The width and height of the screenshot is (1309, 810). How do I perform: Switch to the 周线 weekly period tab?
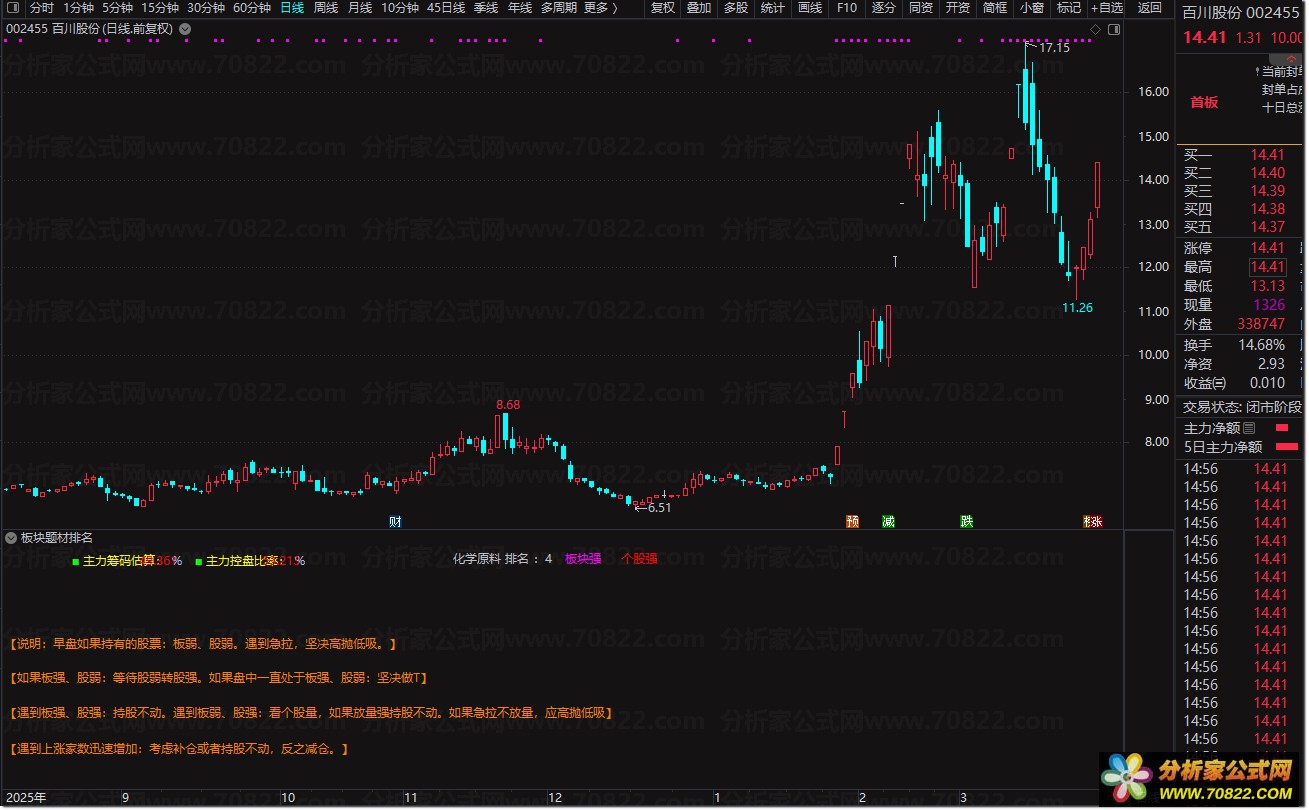tap(326, 8)
